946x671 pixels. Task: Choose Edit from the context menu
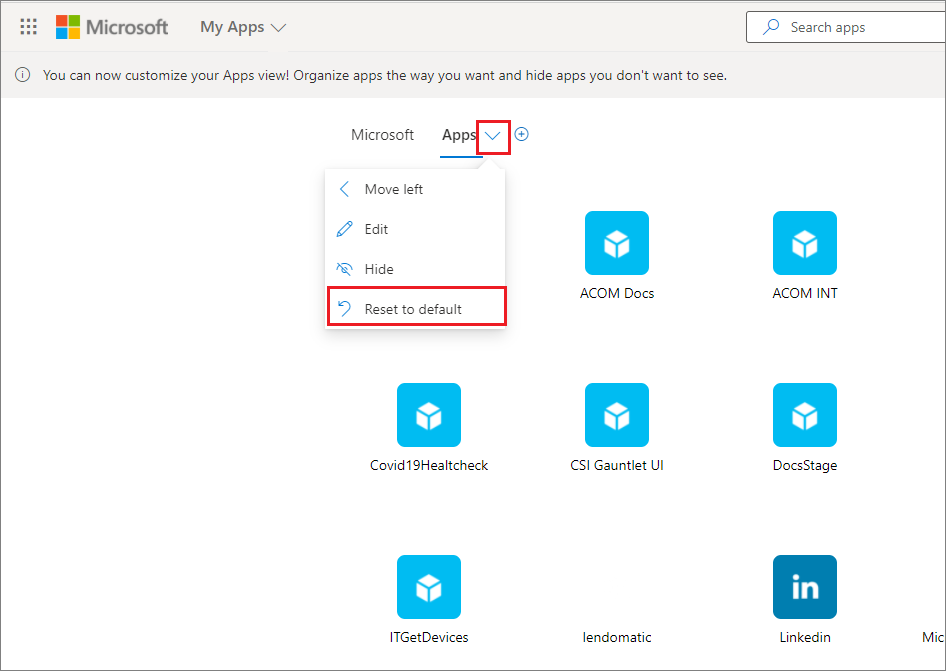pos(374,228)
